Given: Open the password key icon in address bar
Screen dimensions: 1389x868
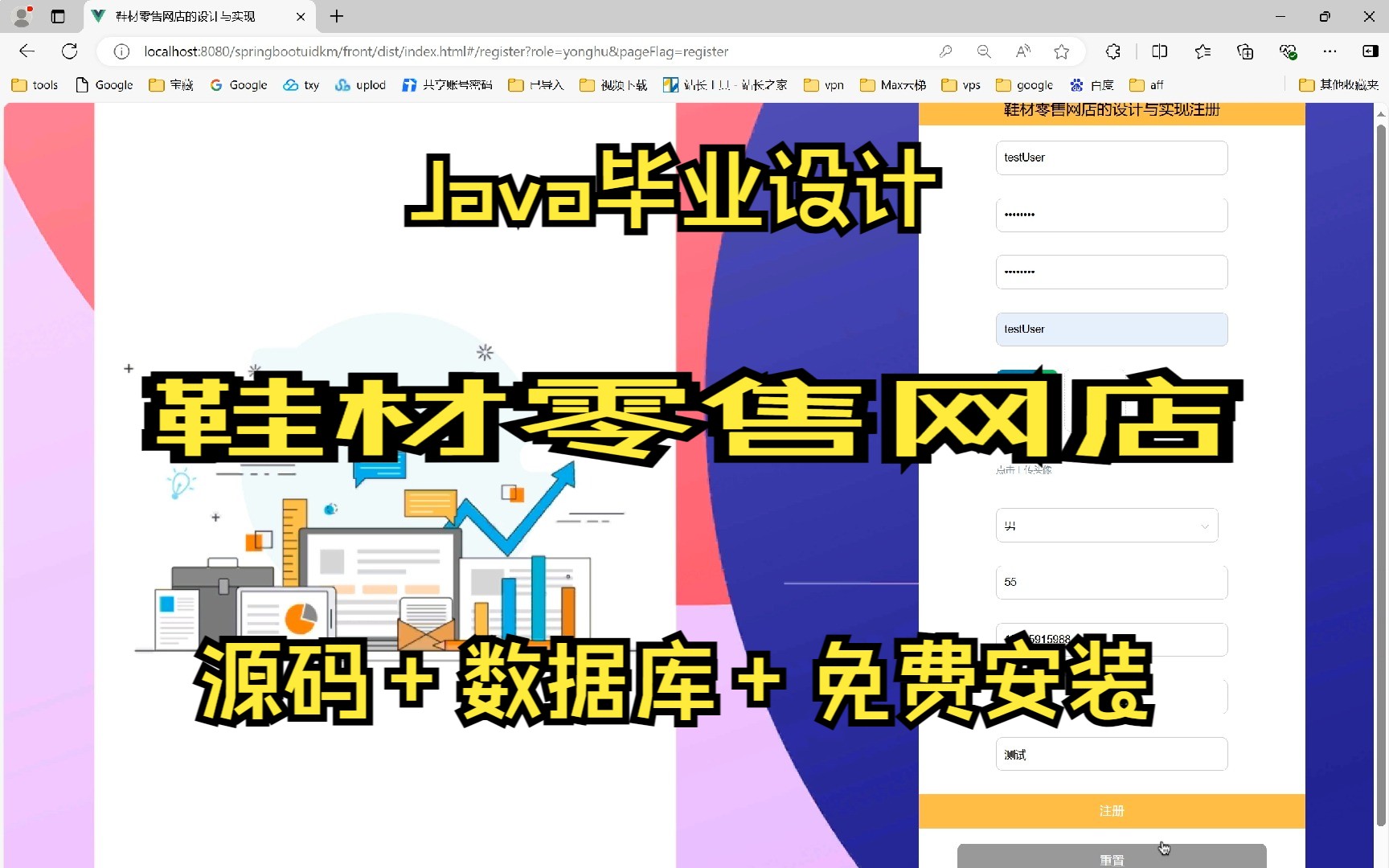Looking at the screenshot, I should (945, 51).
